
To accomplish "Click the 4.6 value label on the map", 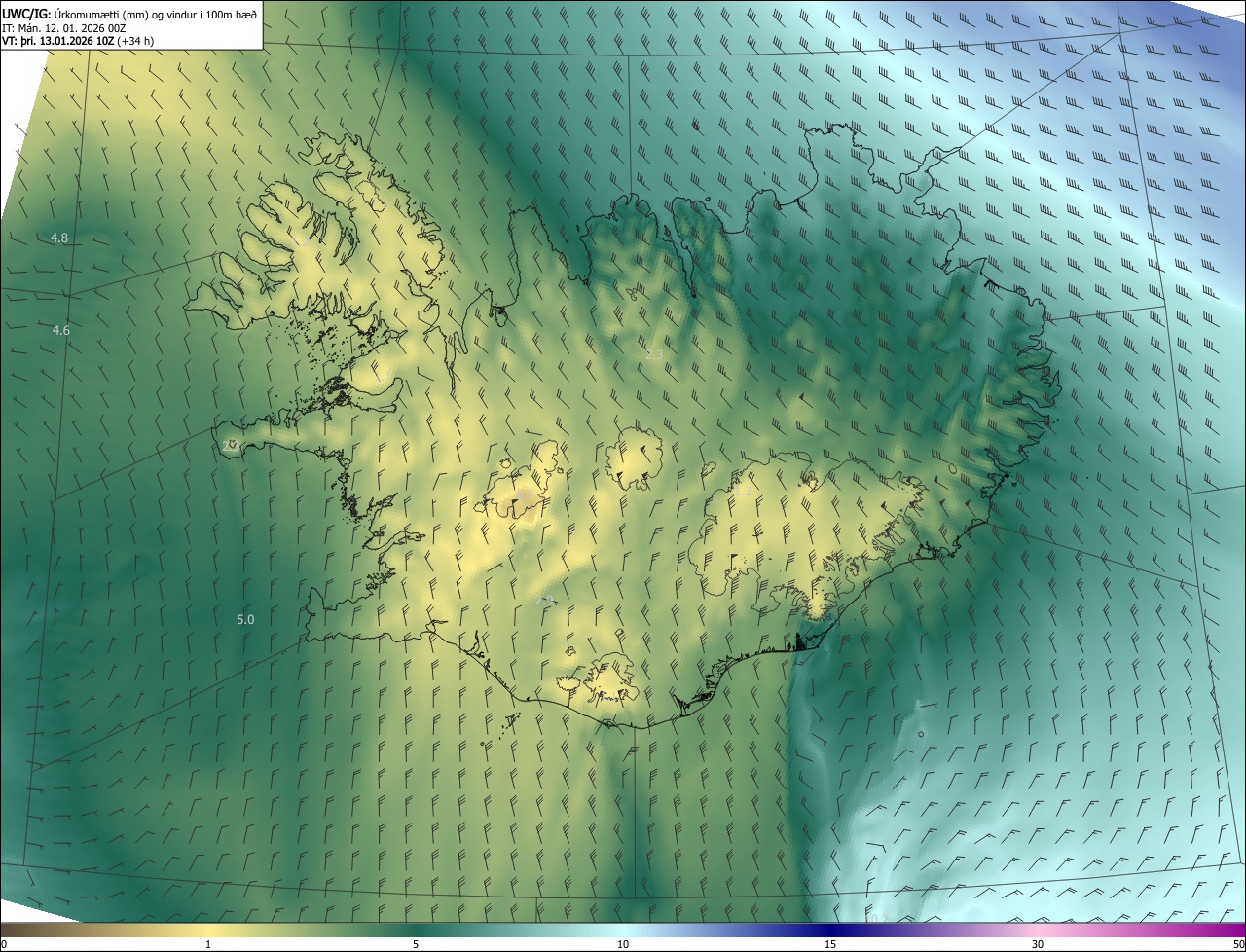I will (61, 331).
